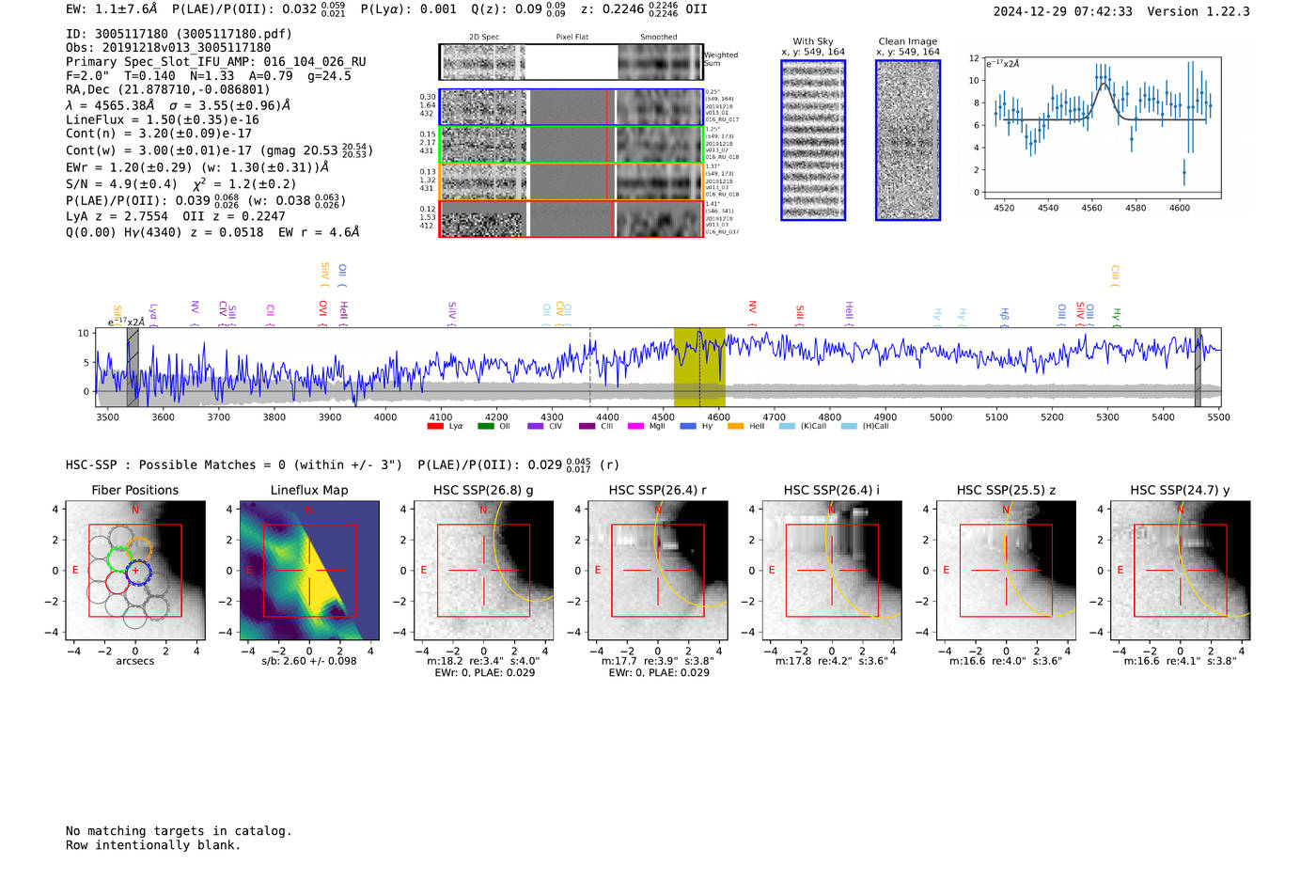Select the LyA z = 2.7554 line
Screen dimensions: 1316x896
pyautogui.click(x=176, y=216)
